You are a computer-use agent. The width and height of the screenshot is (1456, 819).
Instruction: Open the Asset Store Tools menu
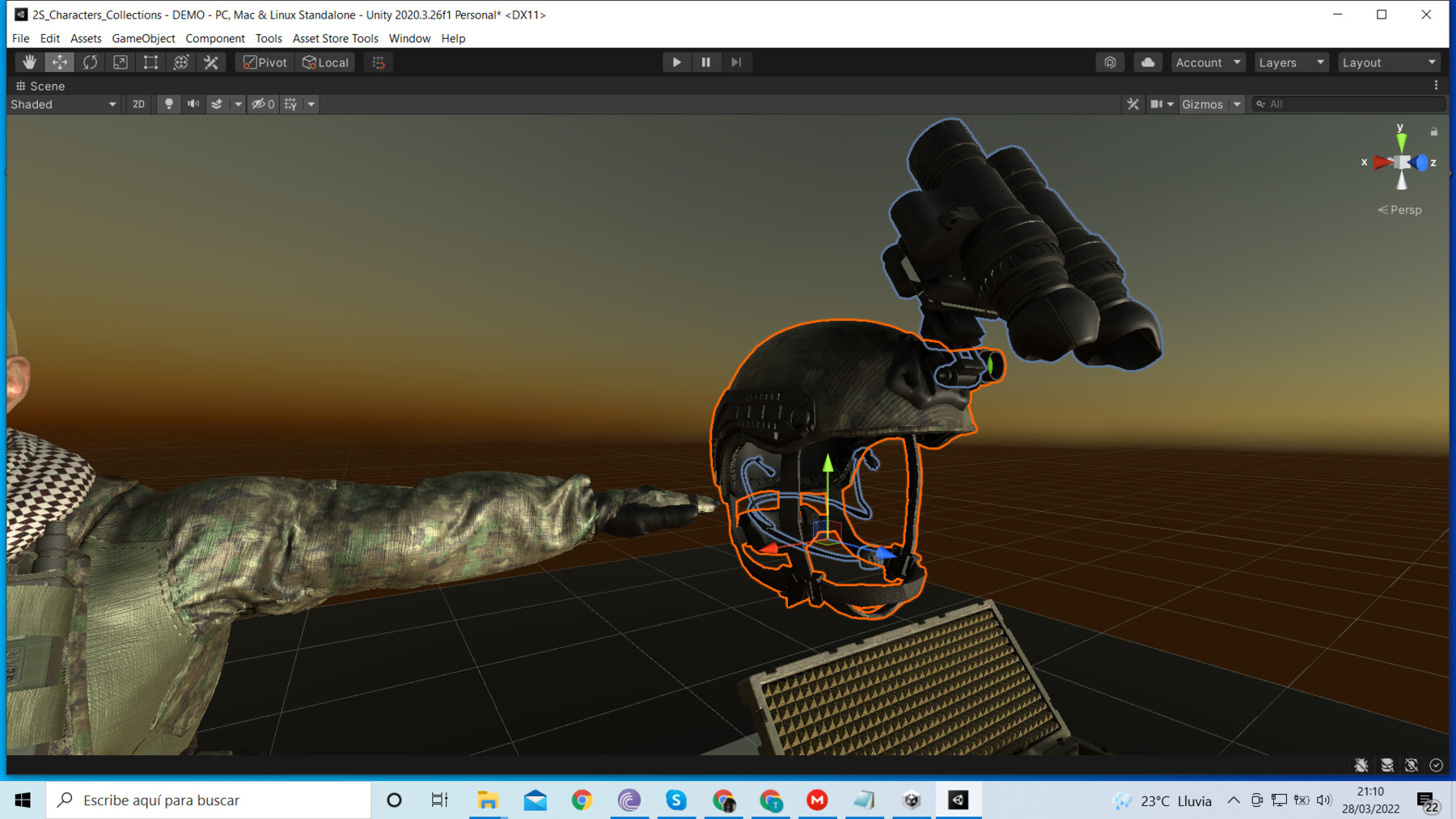pyautogui.click(x=335, y=38)
